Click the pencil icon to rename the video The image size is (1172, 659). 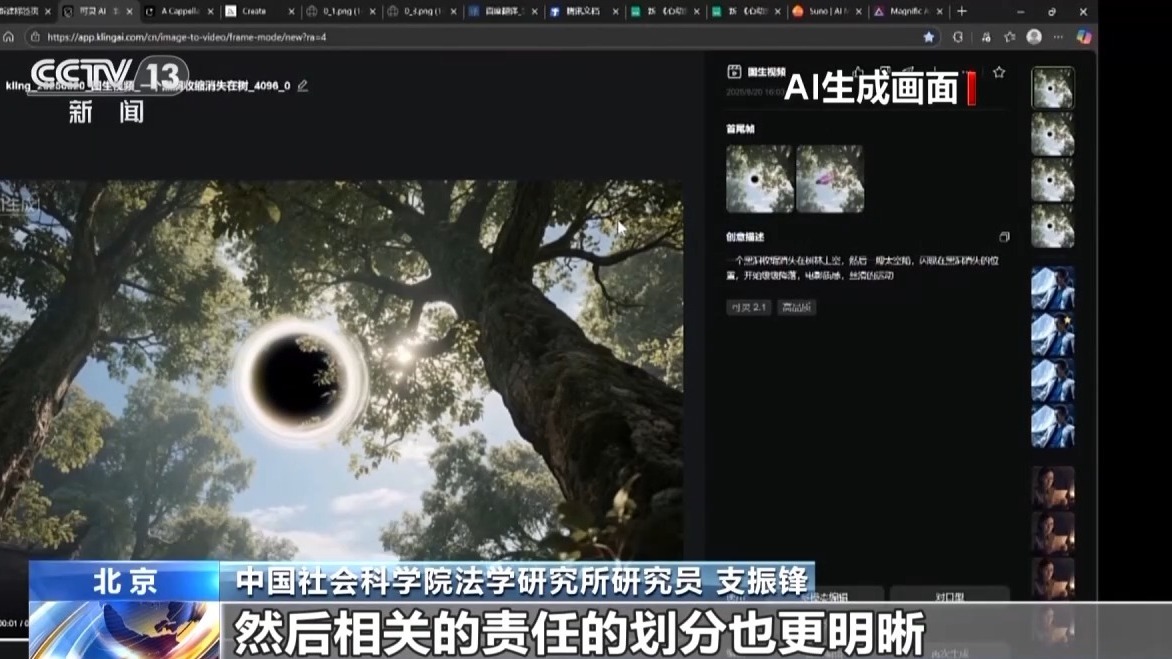click(303, 86)
